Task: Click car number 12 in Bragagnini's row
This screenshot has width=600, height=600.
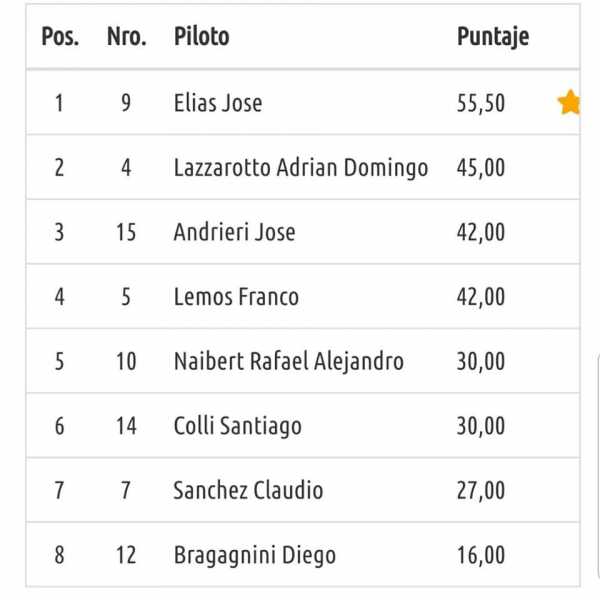Action: tap(126, 555)
